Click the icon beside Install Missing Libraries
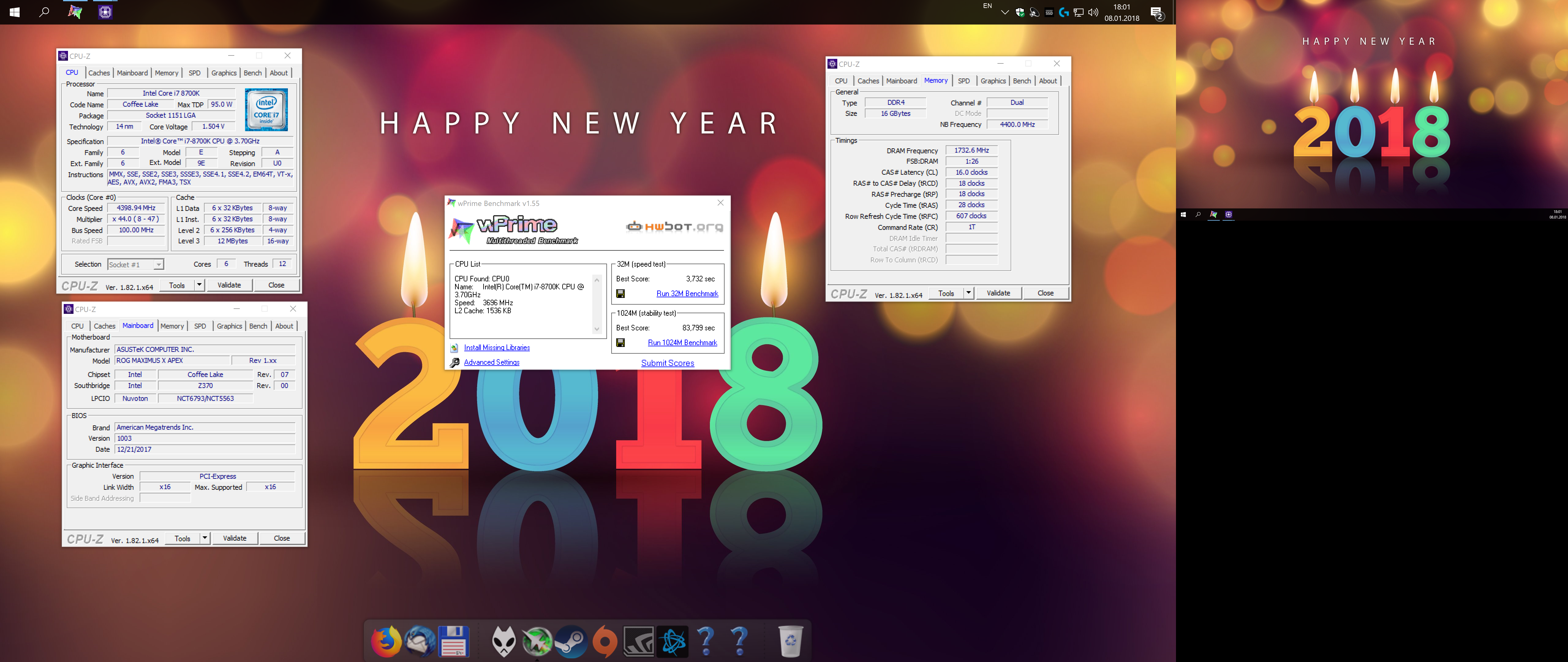The image size is (1568, 662). pyautogui.click(x=454, y=348)
